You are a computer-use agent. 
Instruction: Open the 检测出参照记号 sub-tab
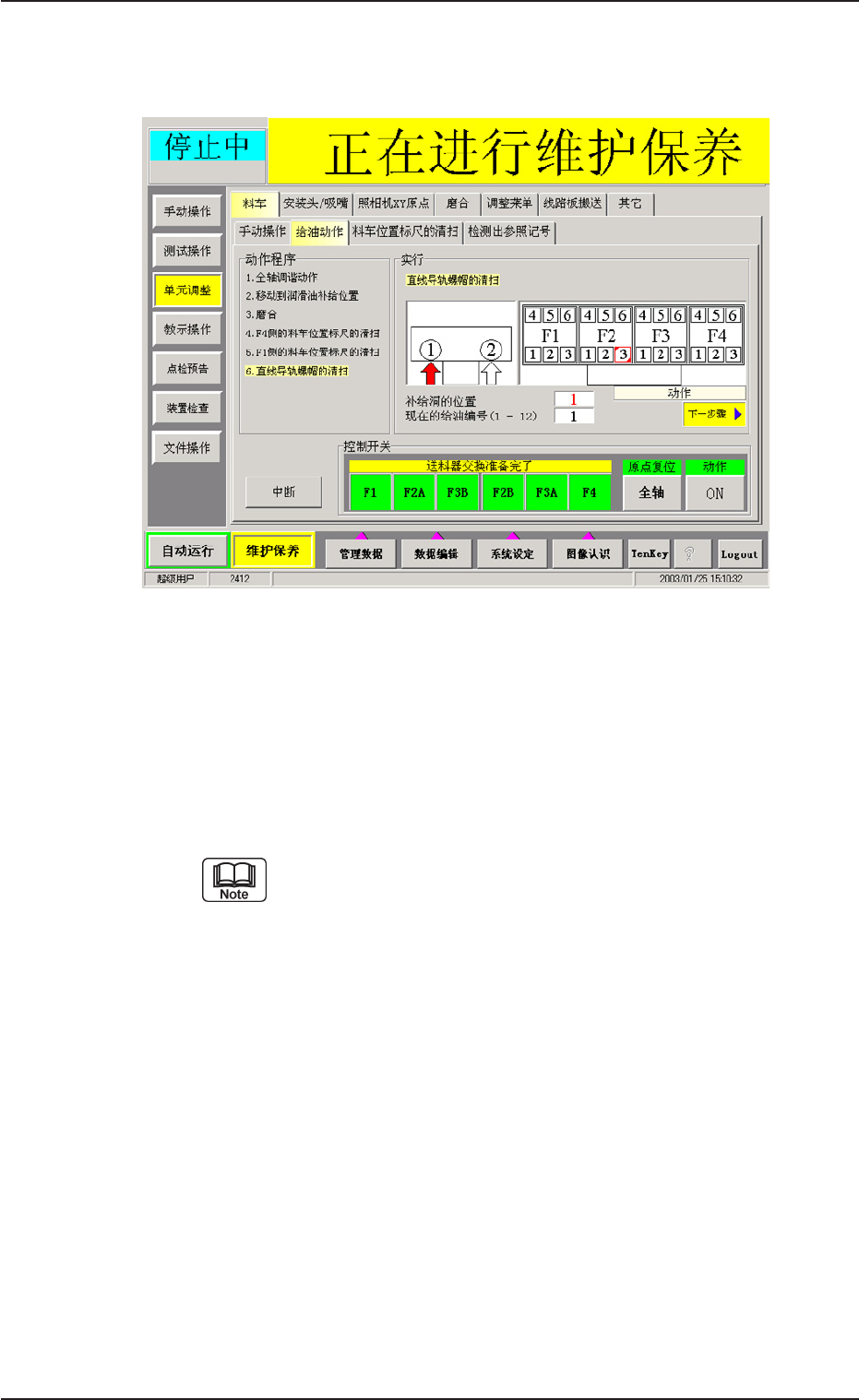tap(509, 231)
